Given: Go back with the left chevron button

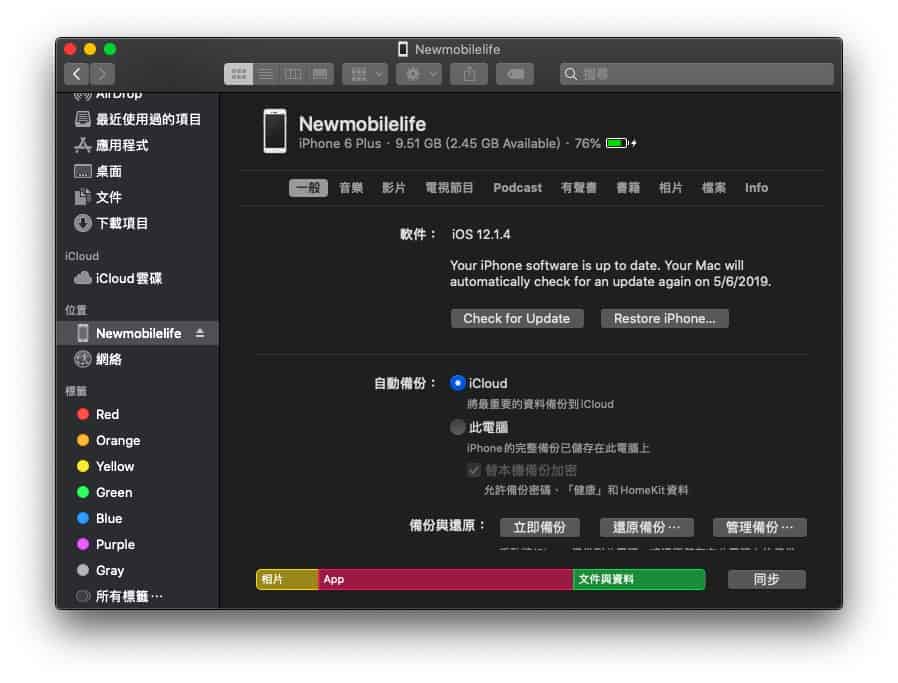Looking at the screenshot, I should (77, 73).
